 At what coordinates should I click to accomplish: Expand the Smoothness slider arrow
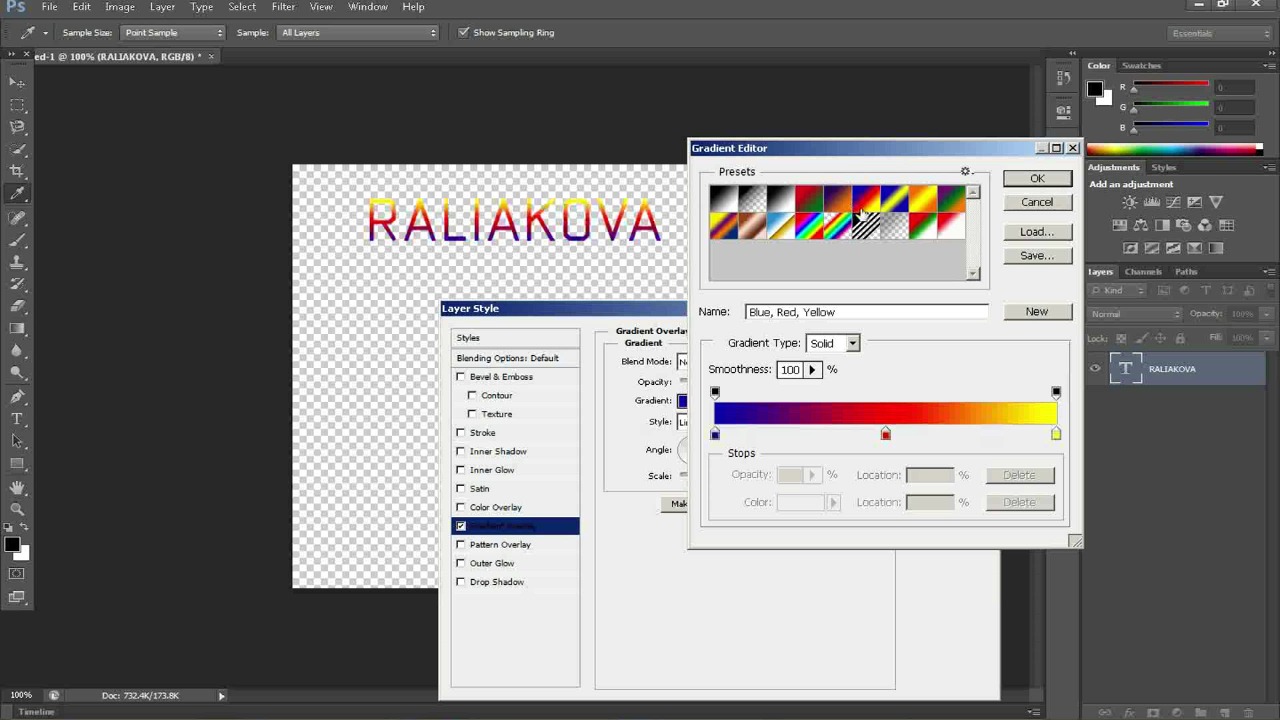[812, 370]
